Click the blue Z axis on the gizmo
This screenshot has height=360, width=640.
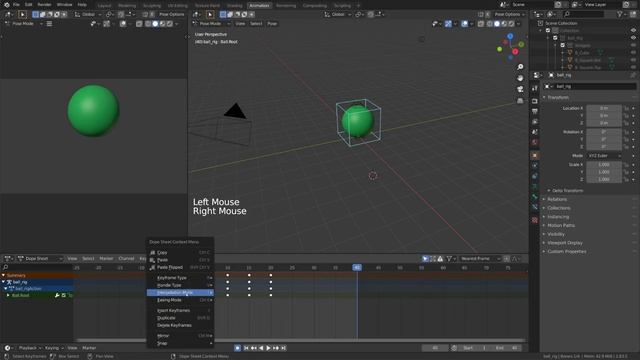pos(510,36)
